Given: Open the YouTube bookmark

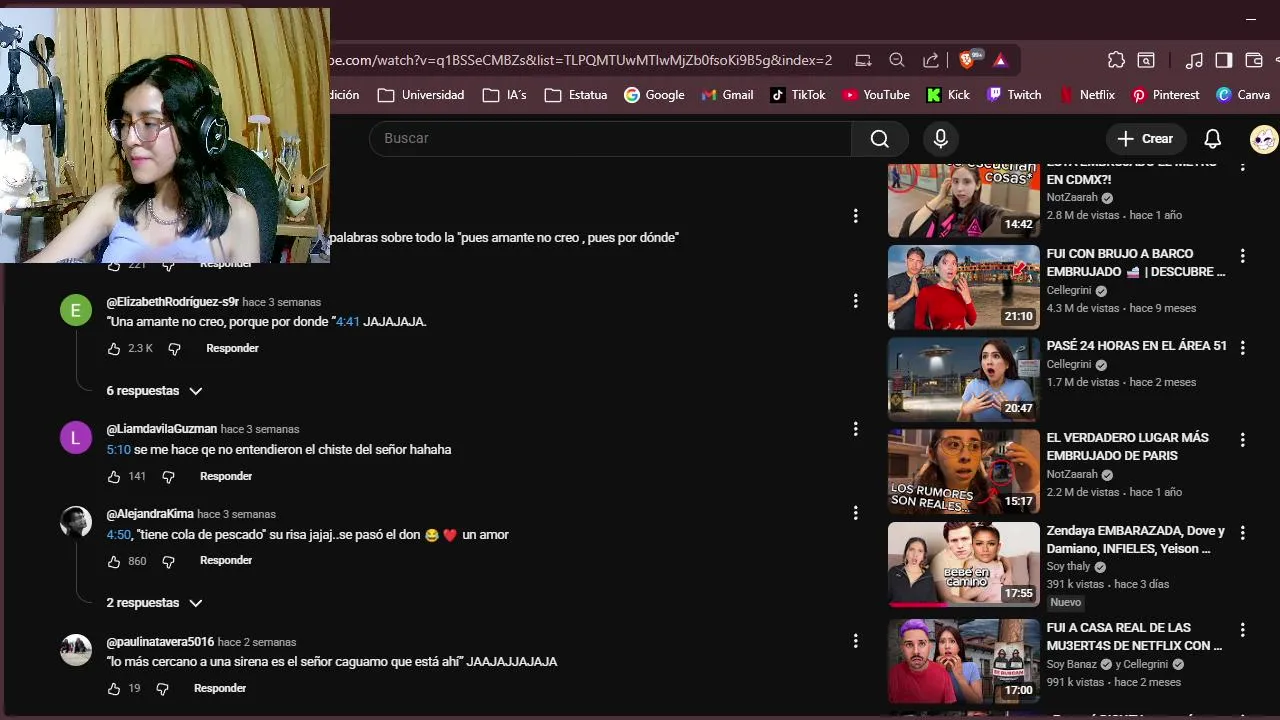Looking at the screenshot, I should click(x=876, y=95).
